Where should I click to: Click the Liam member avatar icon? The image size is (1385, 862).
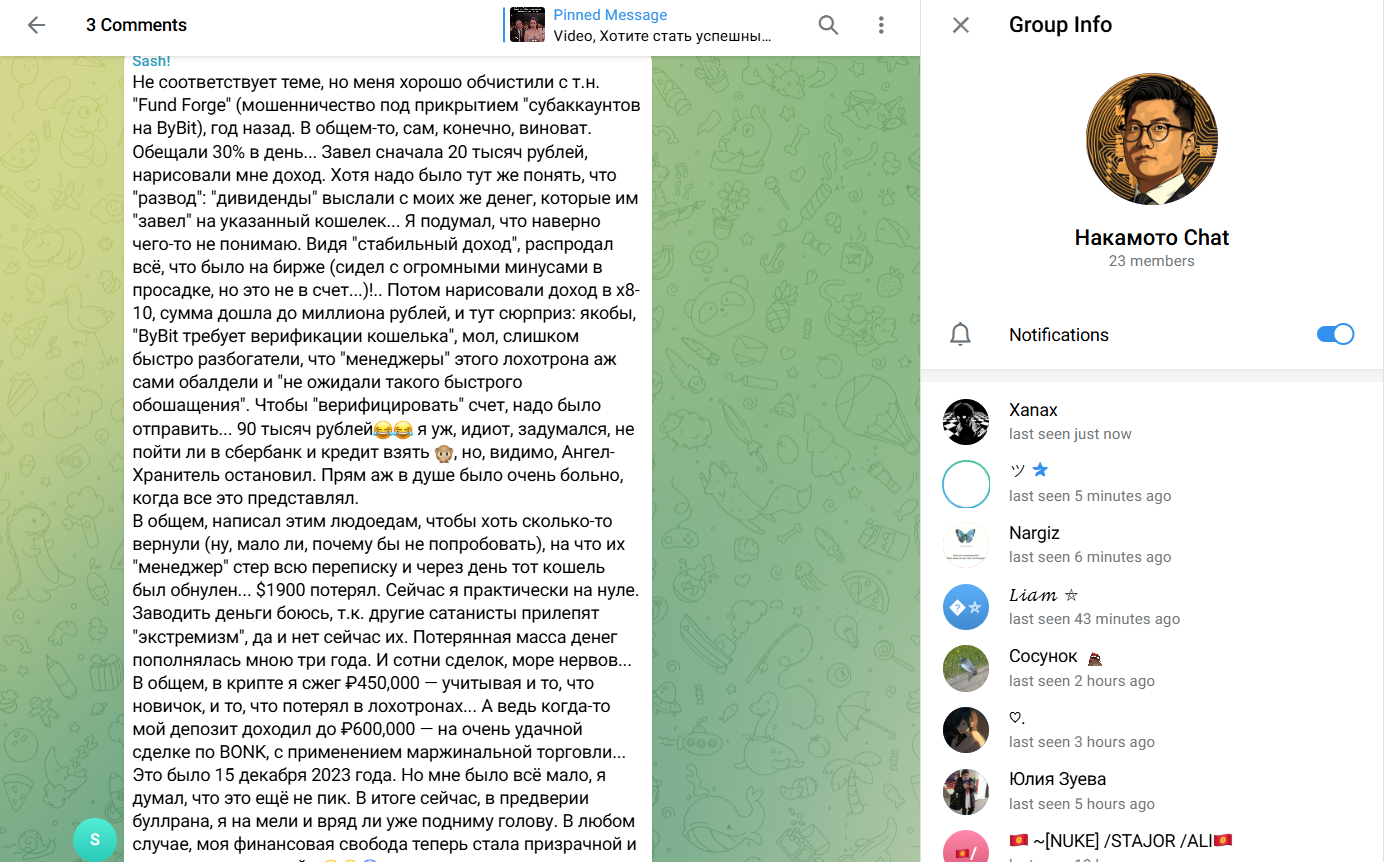966,607
